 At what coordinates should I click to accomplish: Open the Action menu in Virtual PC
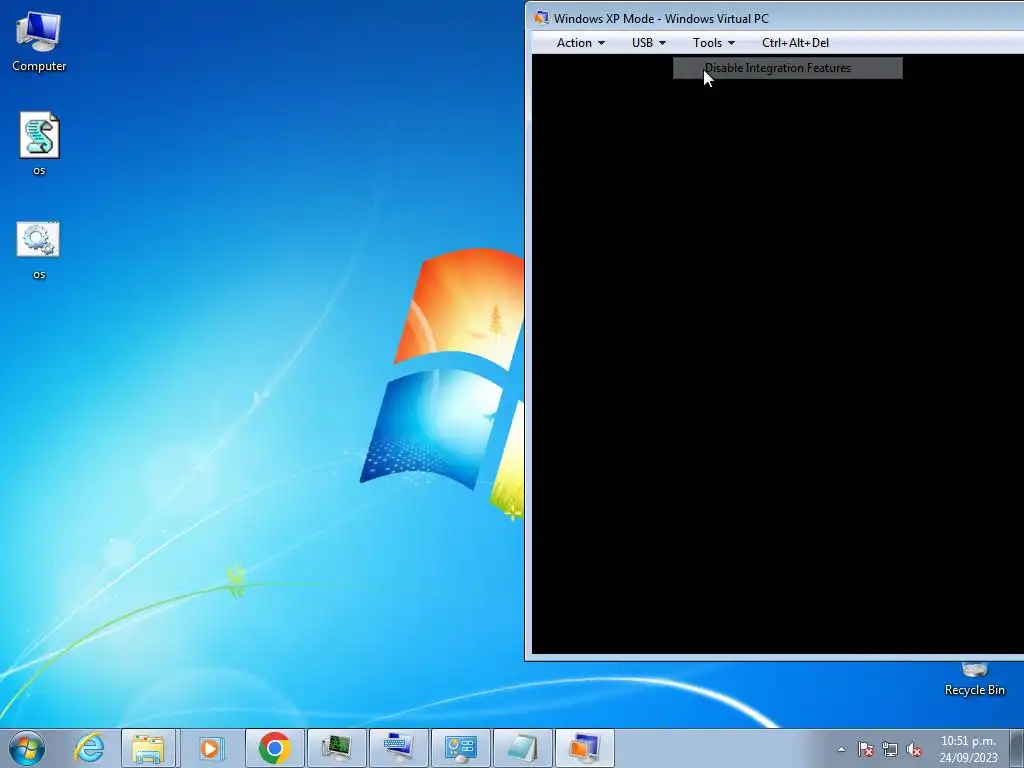click(580, 42)
